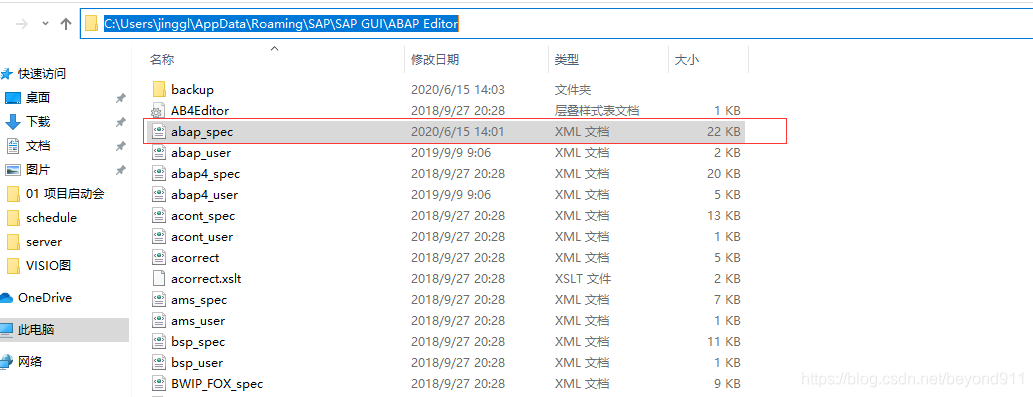
Task: Open 文档 in sidebar
Action: (38, 146)
